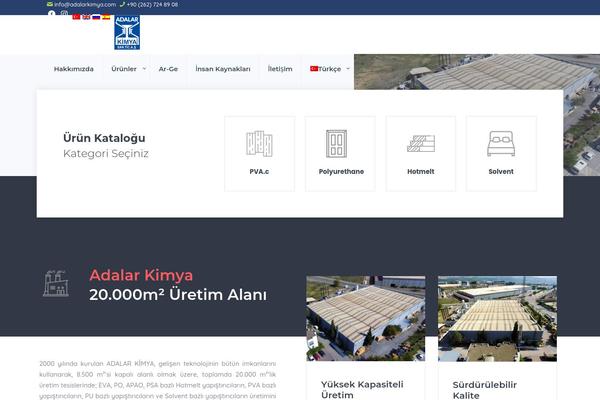Click the Sürdürülebilir Kalite title

[484, 390]
